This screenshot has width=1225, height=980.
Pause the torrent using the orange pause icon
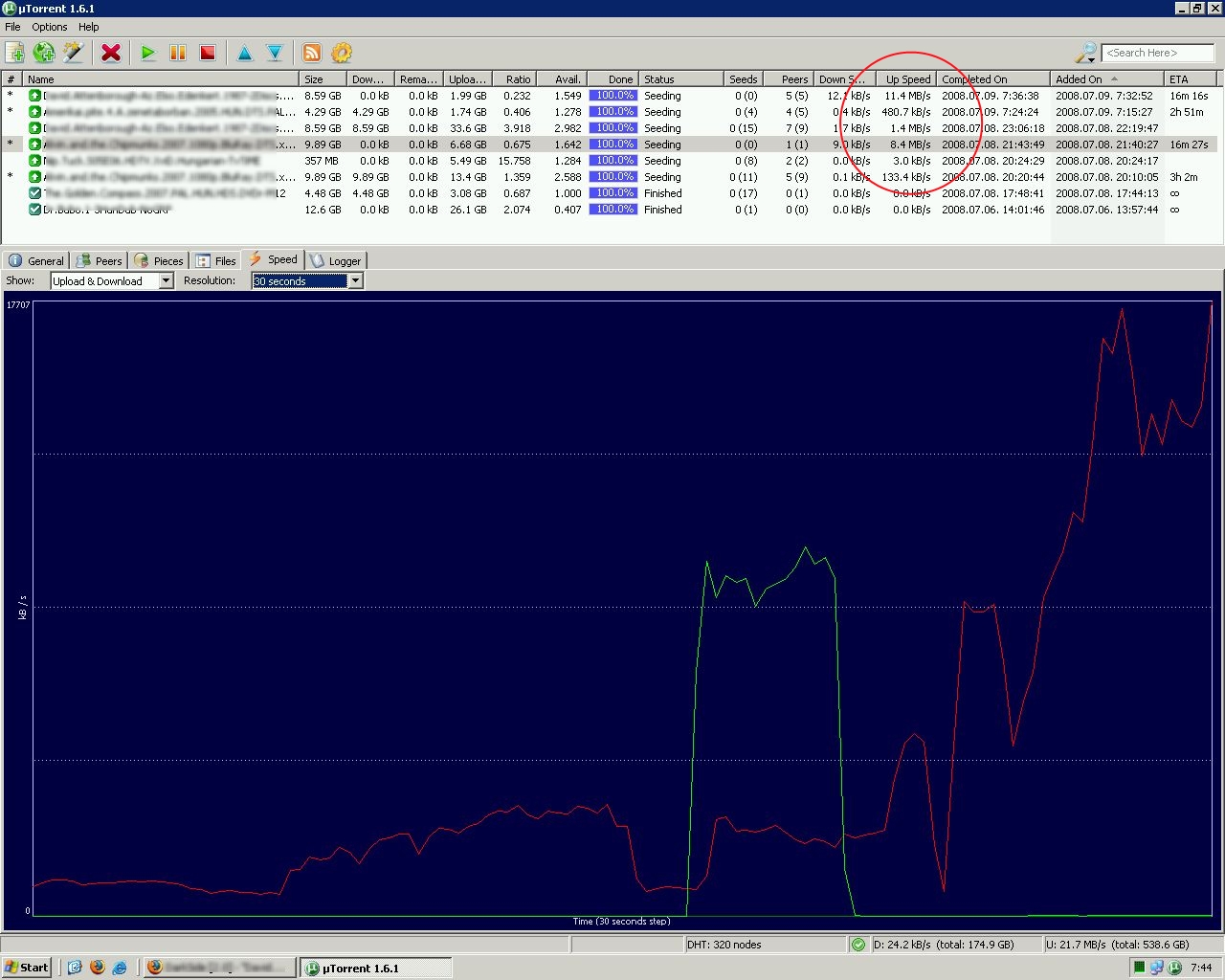tap(177, 53)
